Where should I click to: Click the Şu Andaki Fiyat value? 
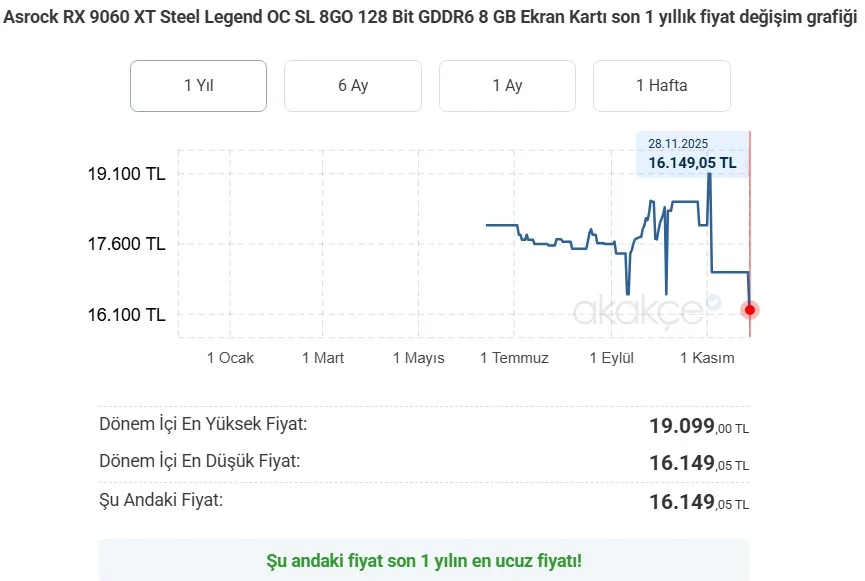698,501
